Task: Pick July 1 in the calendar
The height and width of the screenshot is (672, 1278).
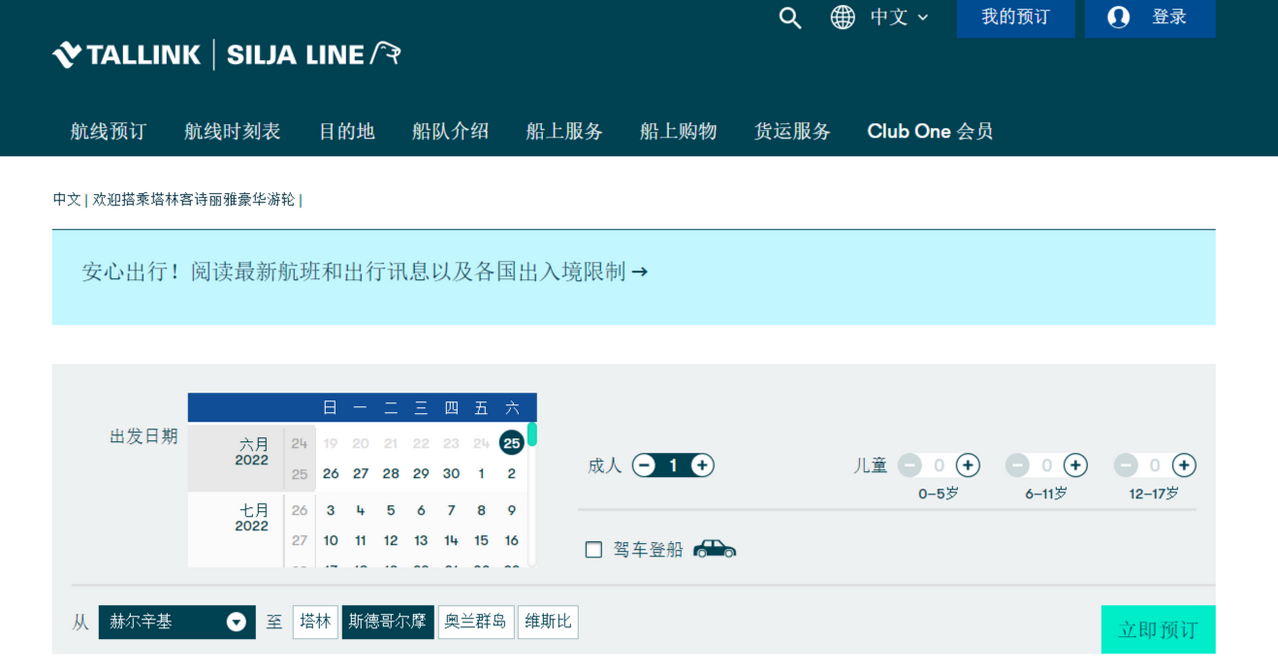Action: (481, 474)
